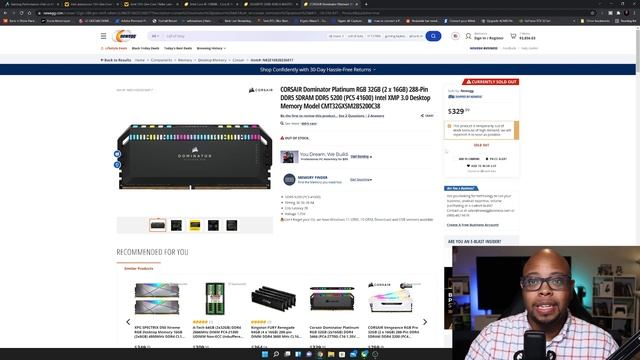Image resolution: width=640 pixels, height=360 pixels.
Task: Show next recommended products with right arrow
Action: pos(425,322)
